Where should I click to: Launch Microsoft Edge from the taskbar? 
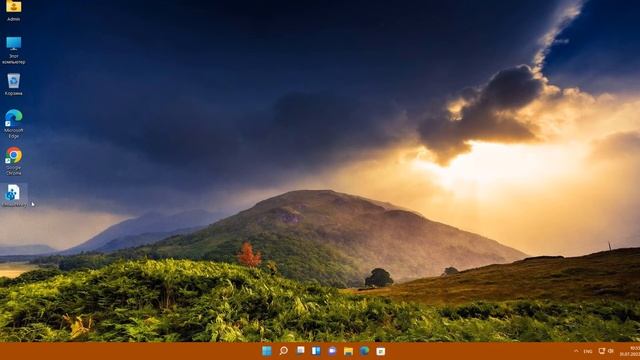(x=364, y=351)
